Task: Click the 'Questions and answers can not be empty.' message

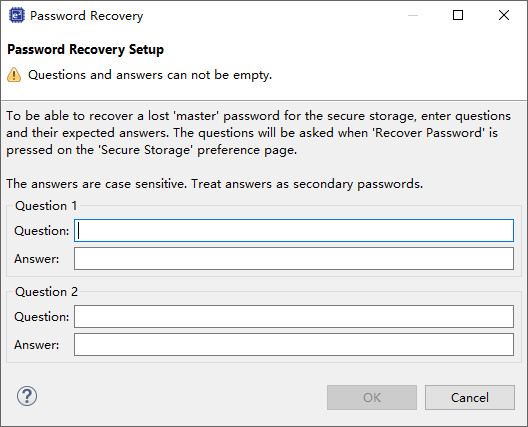Action: click(150, 75)
